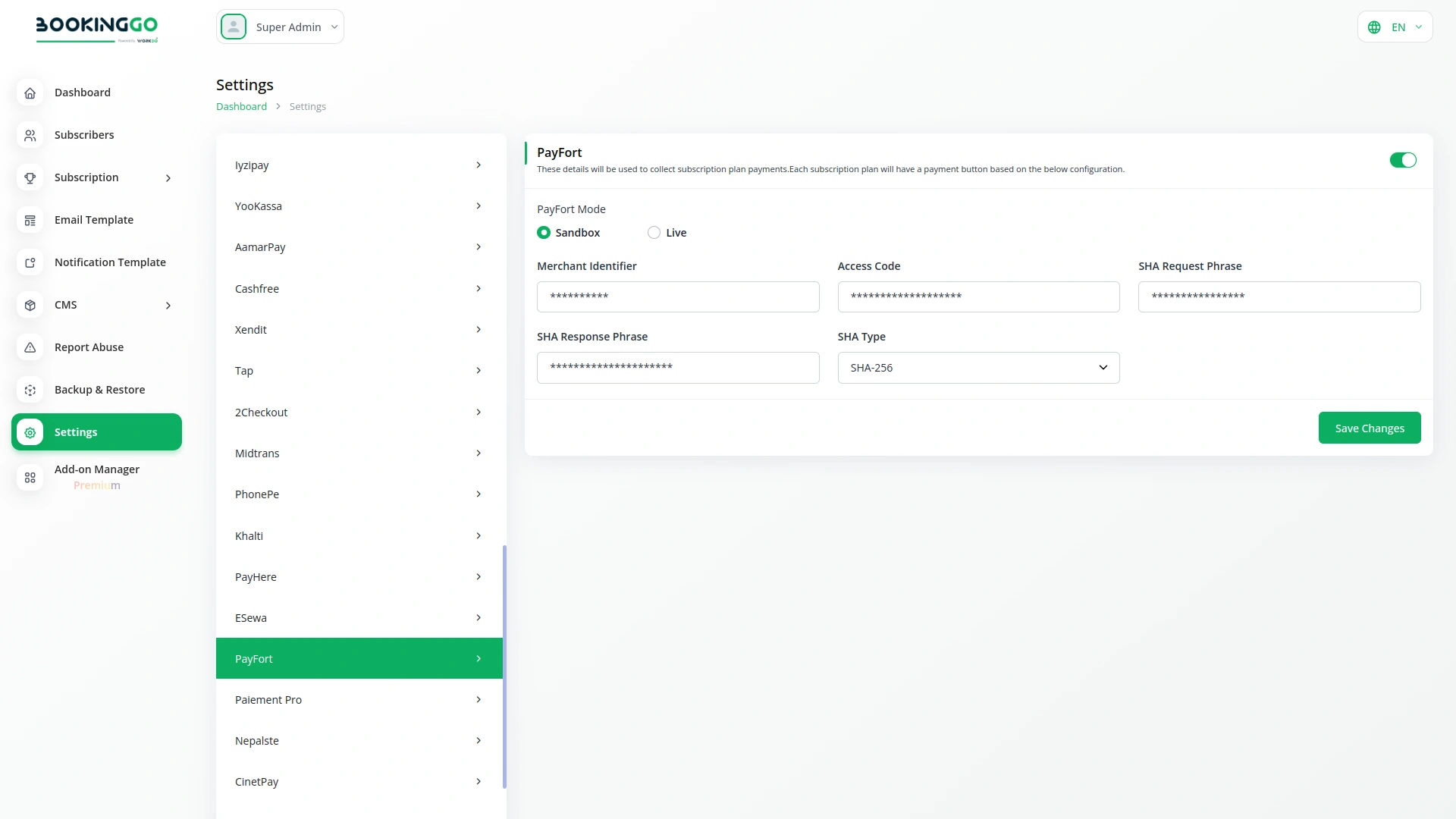Open the Email Template section
Screen dimensions: 1456x819
(93, 219)
